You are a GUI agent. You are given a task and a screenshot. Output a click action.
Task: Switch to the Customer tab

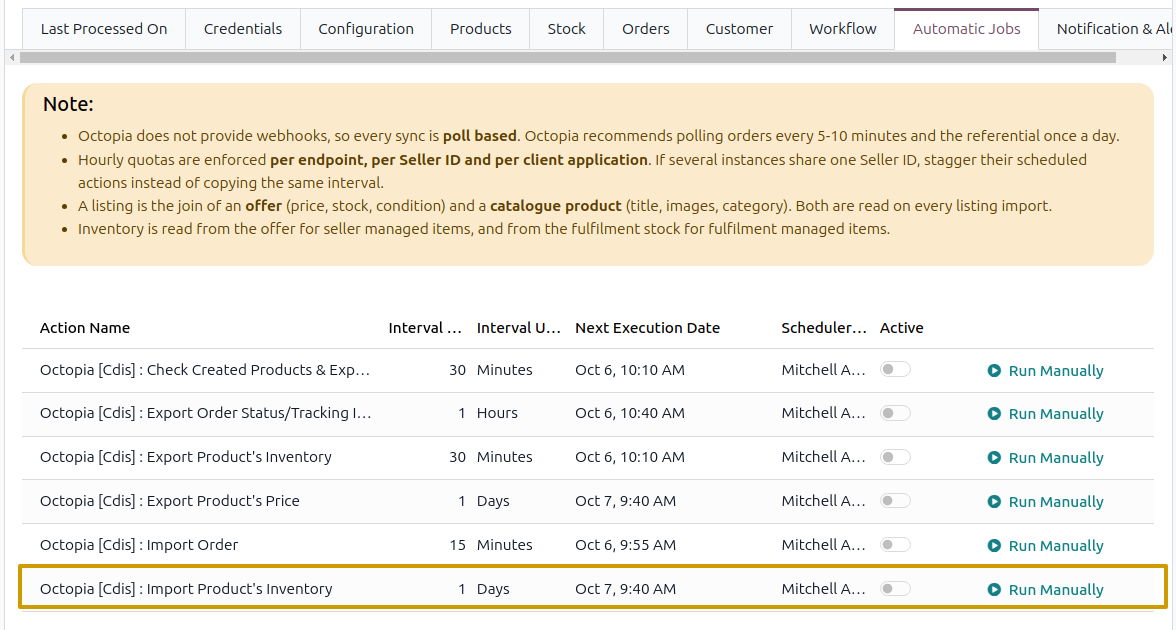tap(740, 29)
